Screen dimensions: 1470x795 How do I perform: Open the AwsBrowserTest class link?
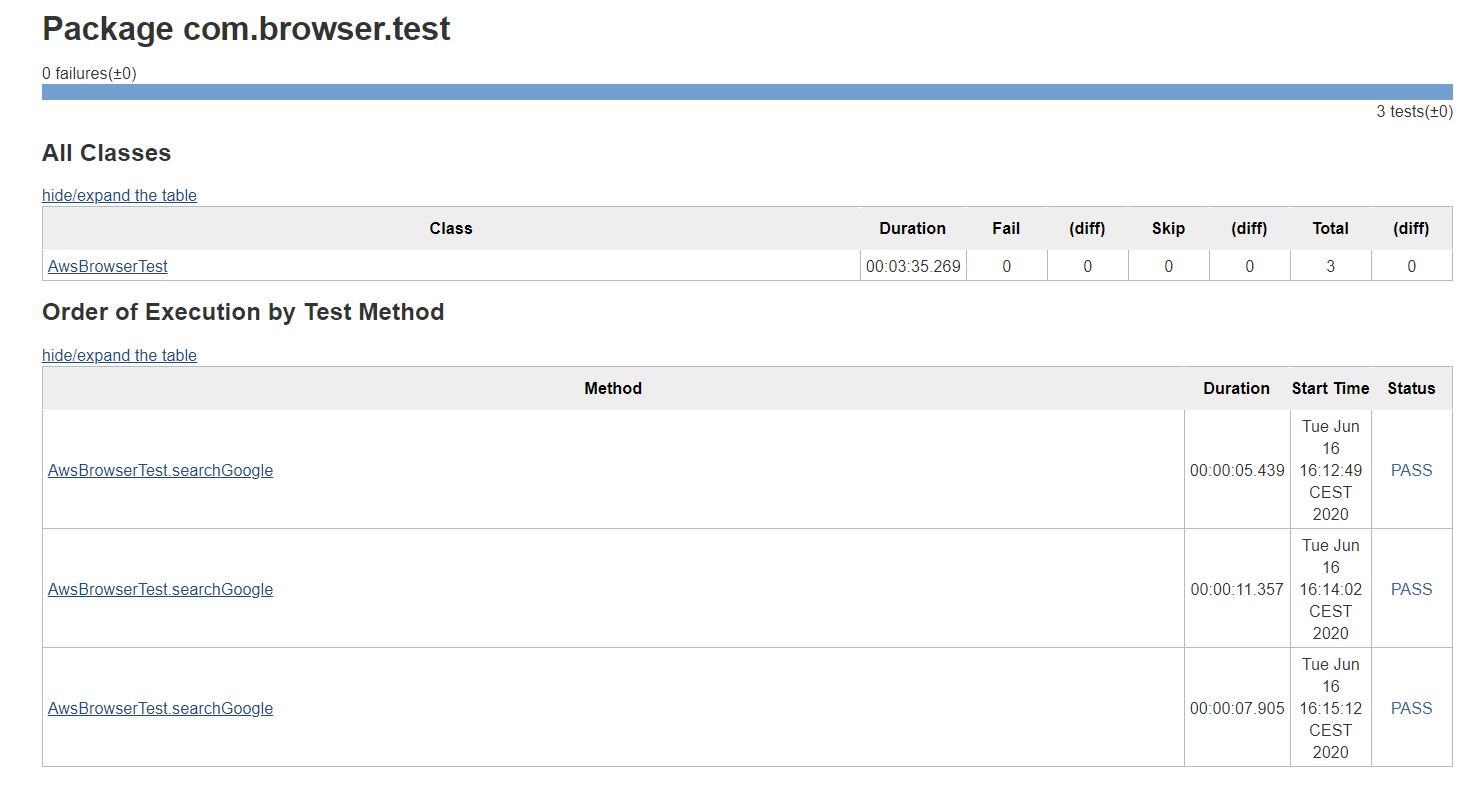(108, 266)
